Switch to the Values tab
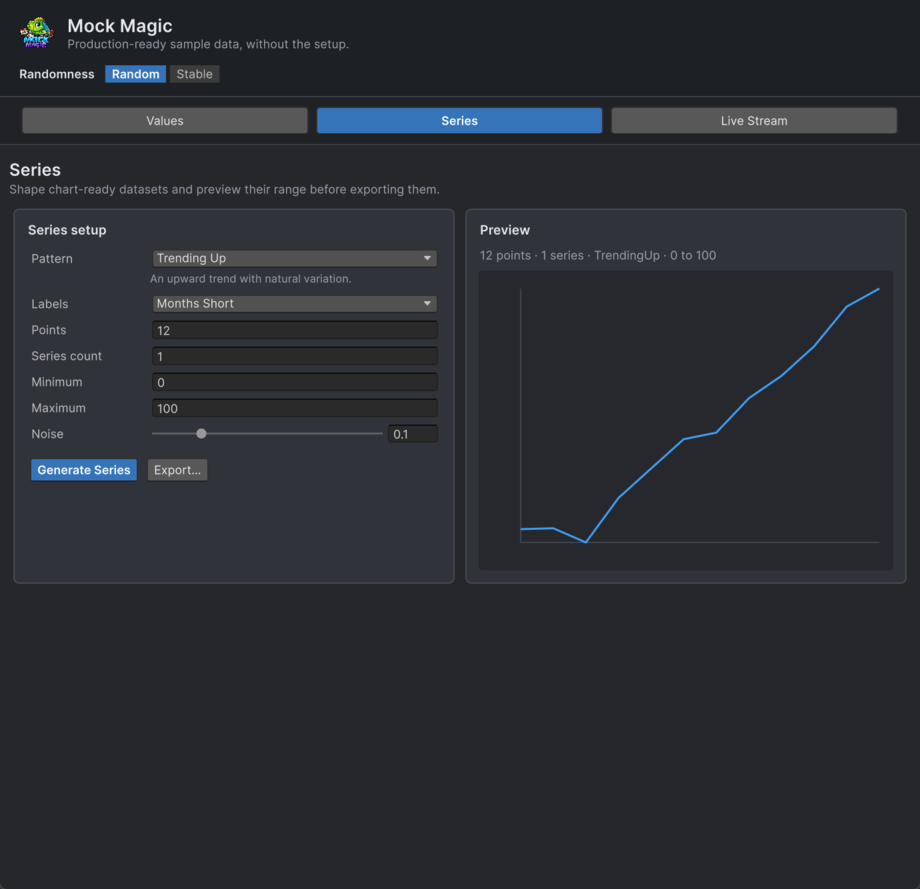The width and height of the screenshot is (920, 889). [x=165, y=120]
